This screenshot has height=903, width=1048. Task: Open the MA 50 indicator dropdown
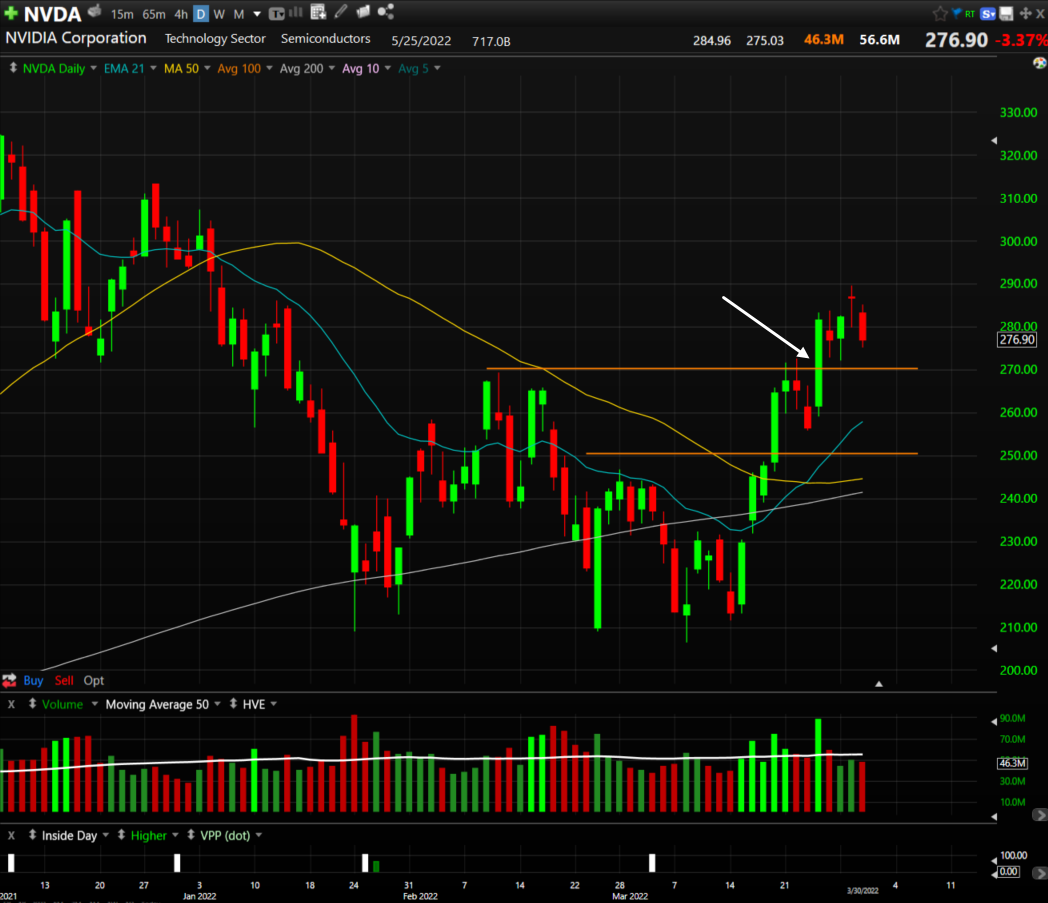tap(207, 68)
